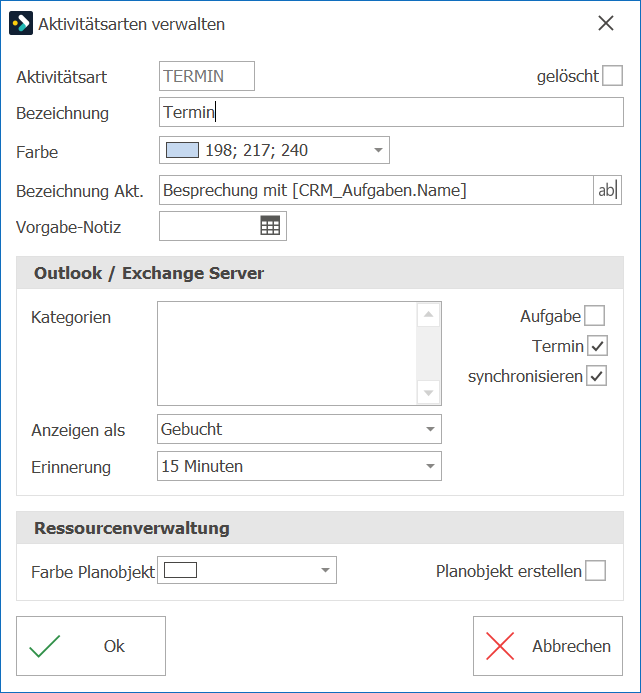Enable the Aufgabe checkbox
Screen dimensions: 641x693
tap(594, 316)
